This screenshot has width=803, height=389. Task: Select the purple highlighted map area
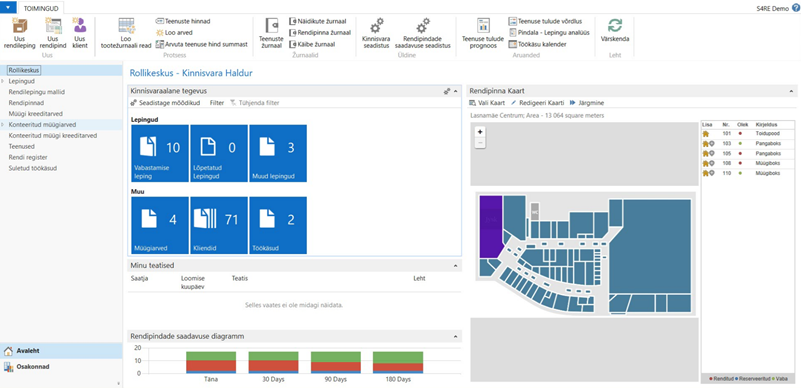491,226
